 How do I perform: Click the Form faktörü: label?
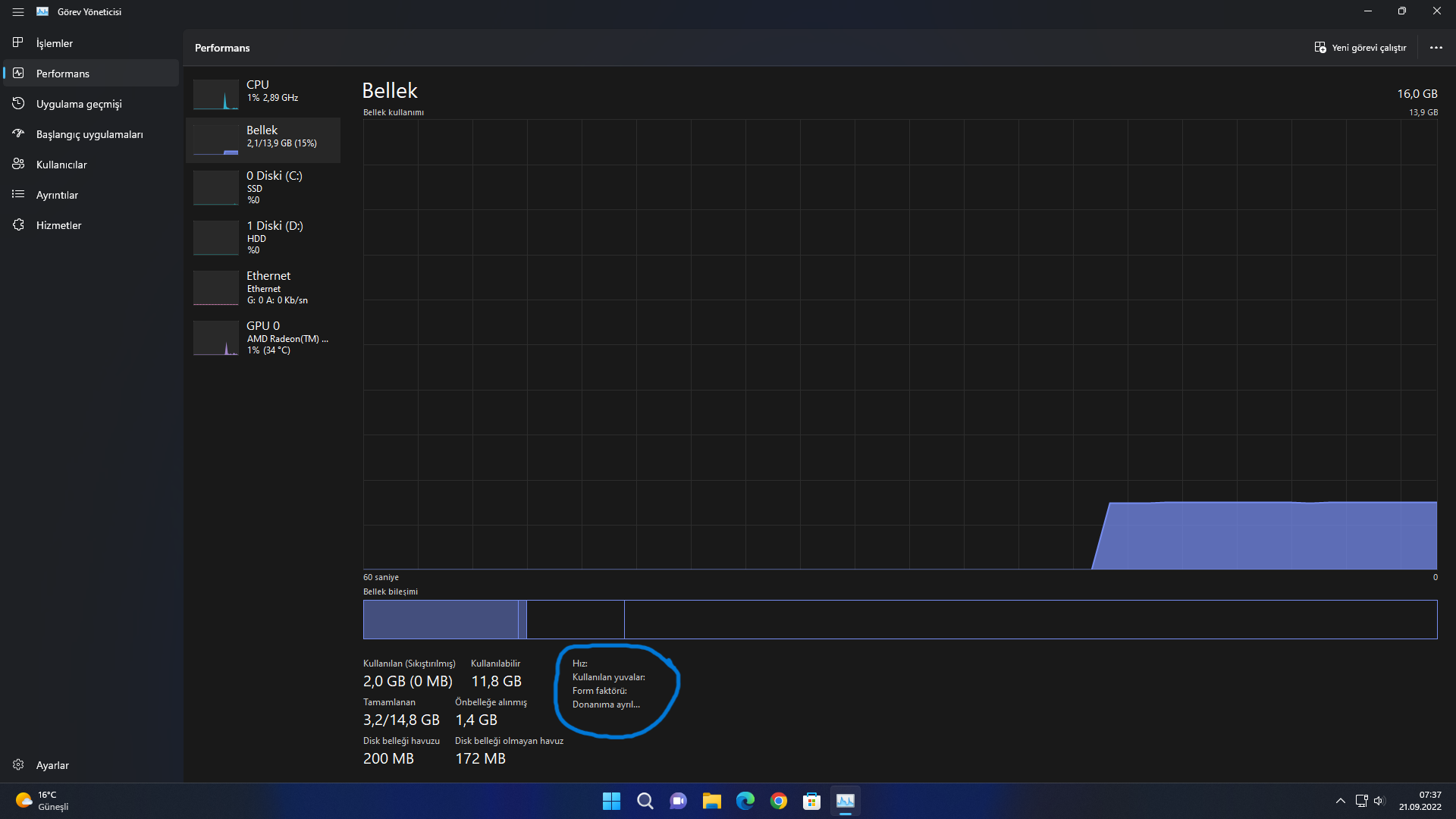[600, 691]
